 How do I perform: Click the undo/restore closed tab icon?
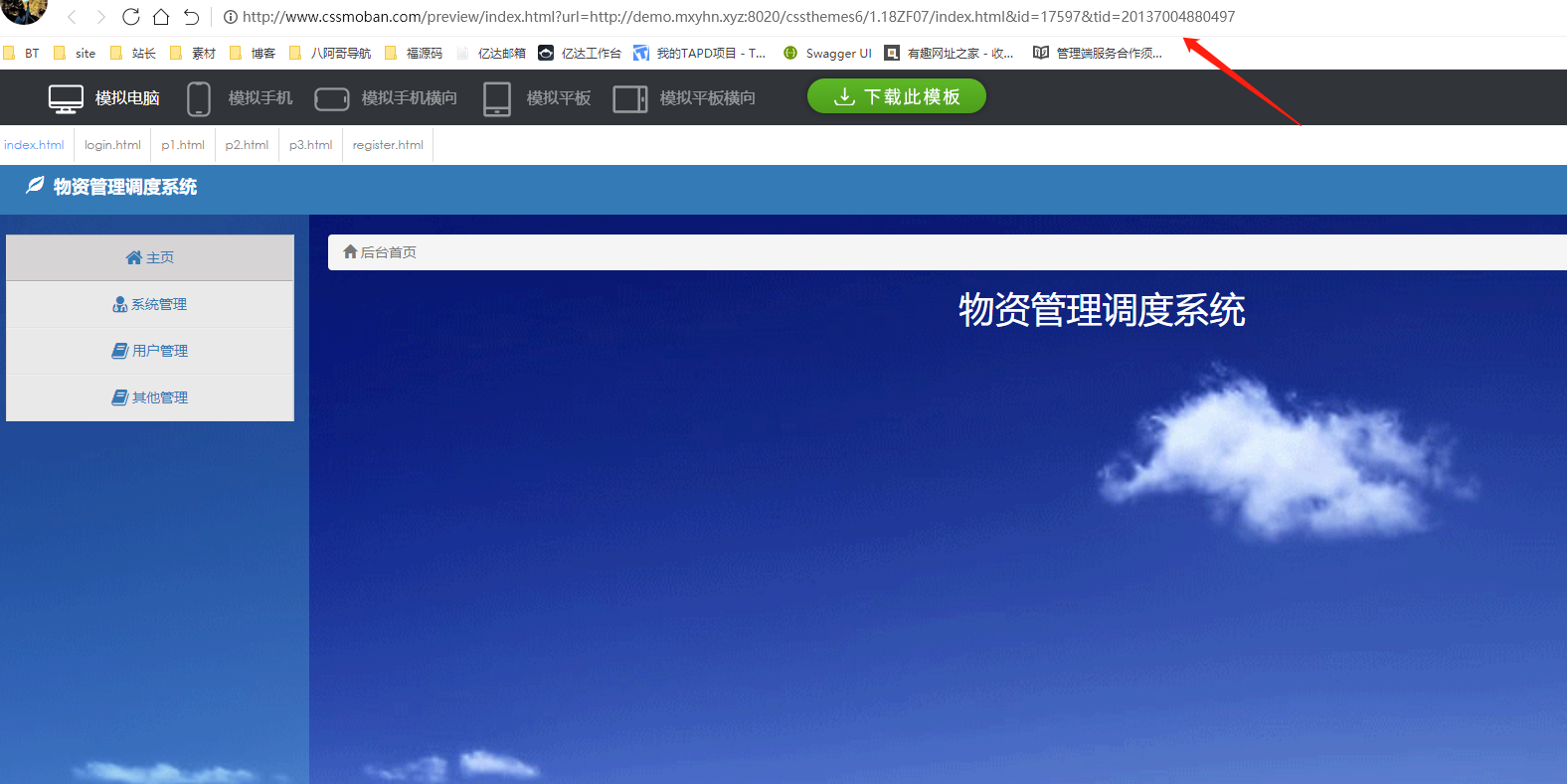(x=192, y=17)
